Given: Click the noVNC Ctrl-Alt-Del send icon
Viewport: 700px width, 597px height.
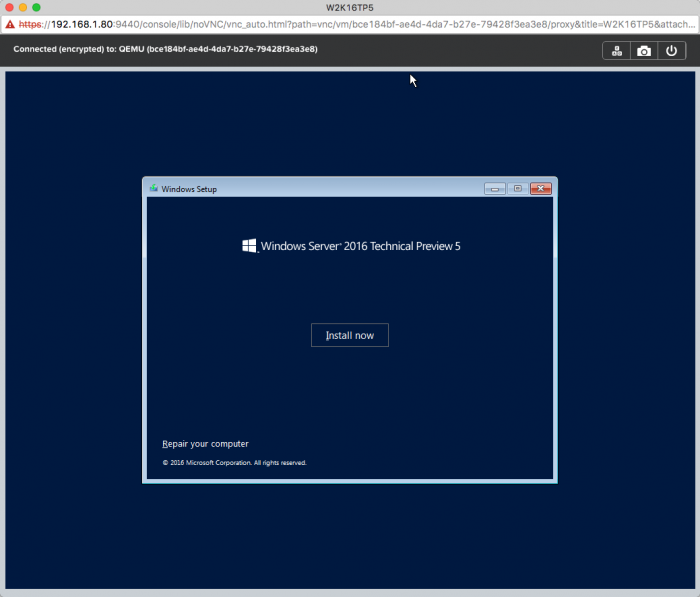Looking at the screenshot, I should pyautogui.click(x=617, y=51).
